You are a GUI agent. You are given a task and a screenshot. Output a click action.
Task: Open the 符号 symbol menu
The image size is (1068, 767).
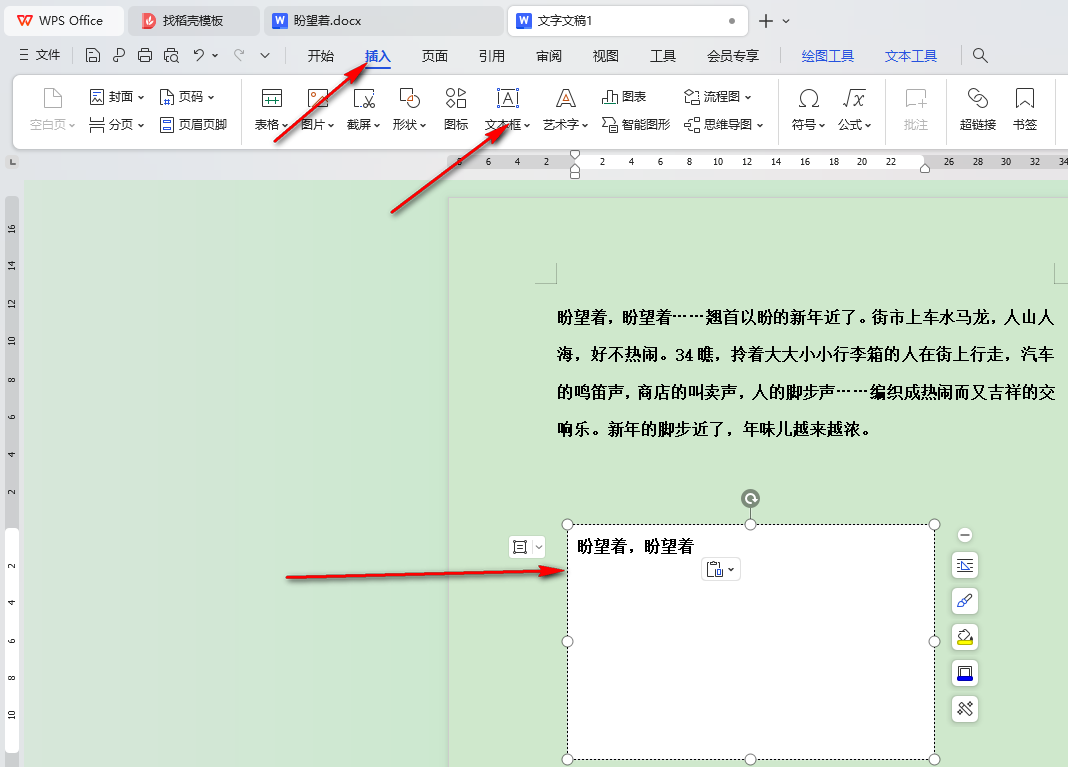coord(808,109)
